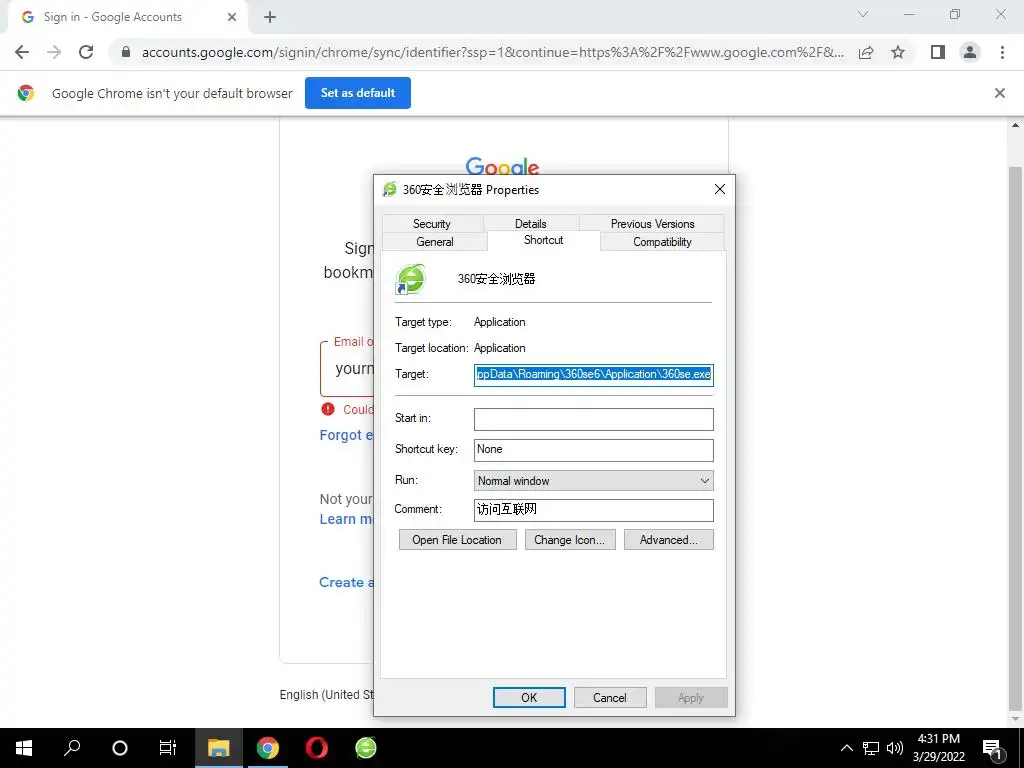Click the Target path field
The height and width of the screenshot is (768, 1024).
(x=594, y=375)
